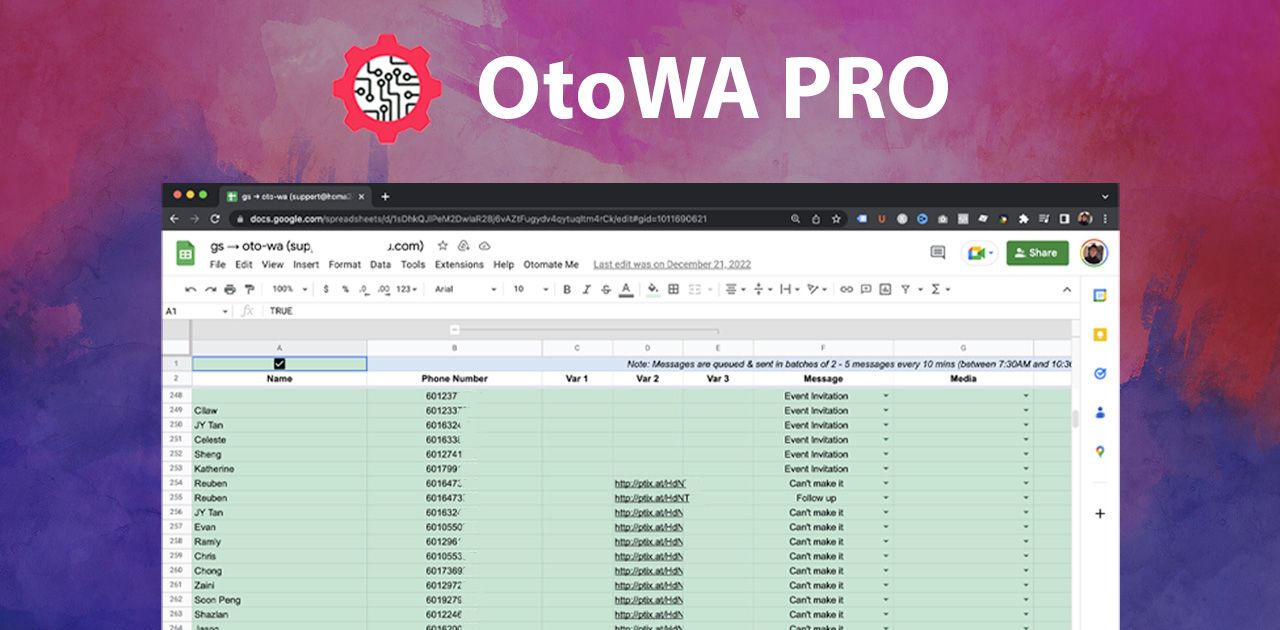Click the Chrome address bar URL
Viewport: 1280px width, 630px height.
(478, 219)
